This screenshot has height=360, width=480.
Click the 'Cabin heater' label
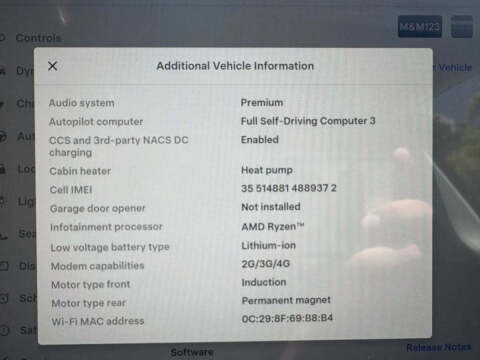[x=80, y=171]
